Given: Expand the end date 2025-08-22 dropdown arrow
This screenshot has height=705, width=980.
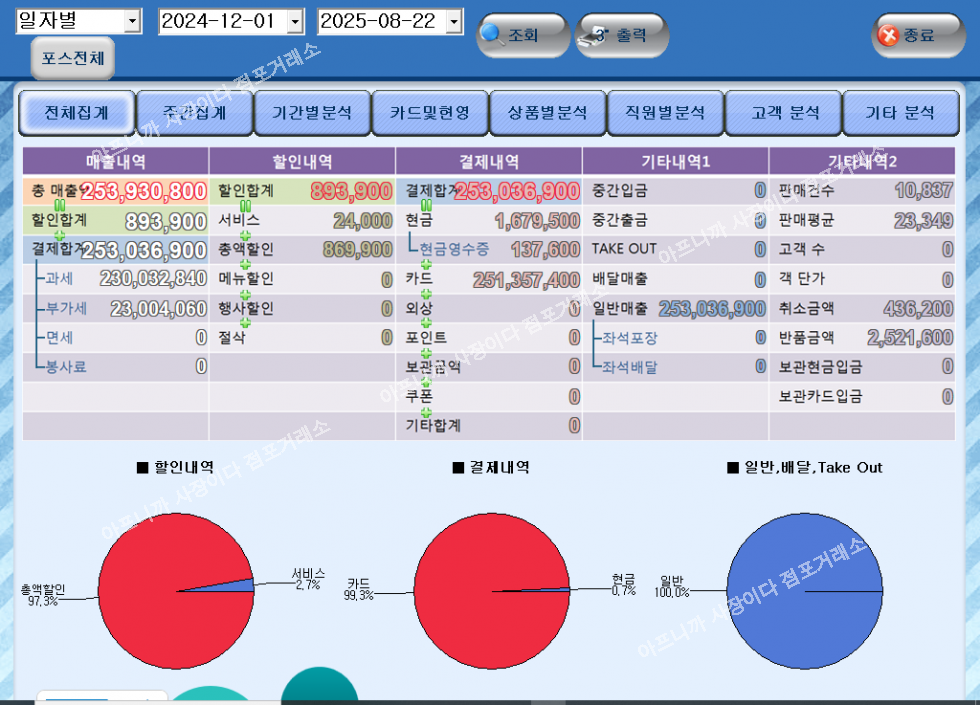Looking at the screenshot, I should coord(454,21).
